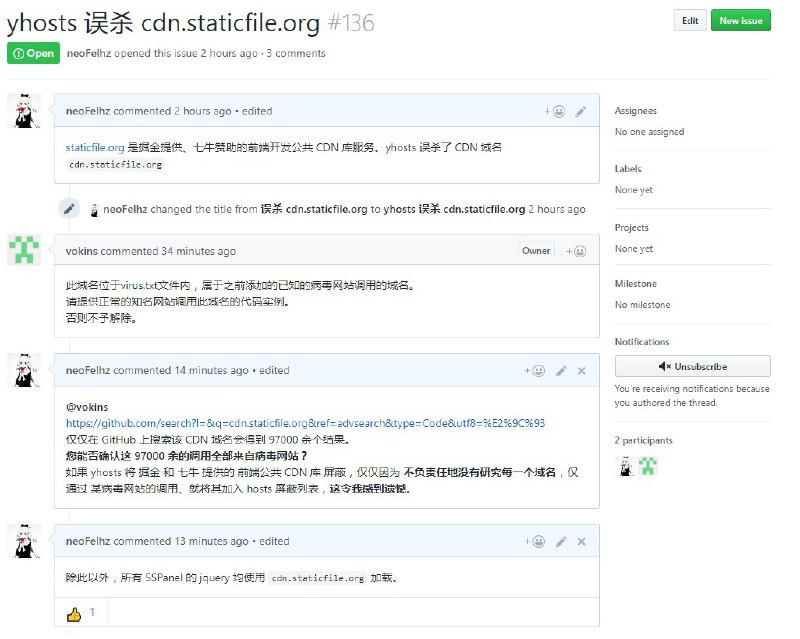
Task: Click neoFelhz username in first comment header
Action: [88, 111]
